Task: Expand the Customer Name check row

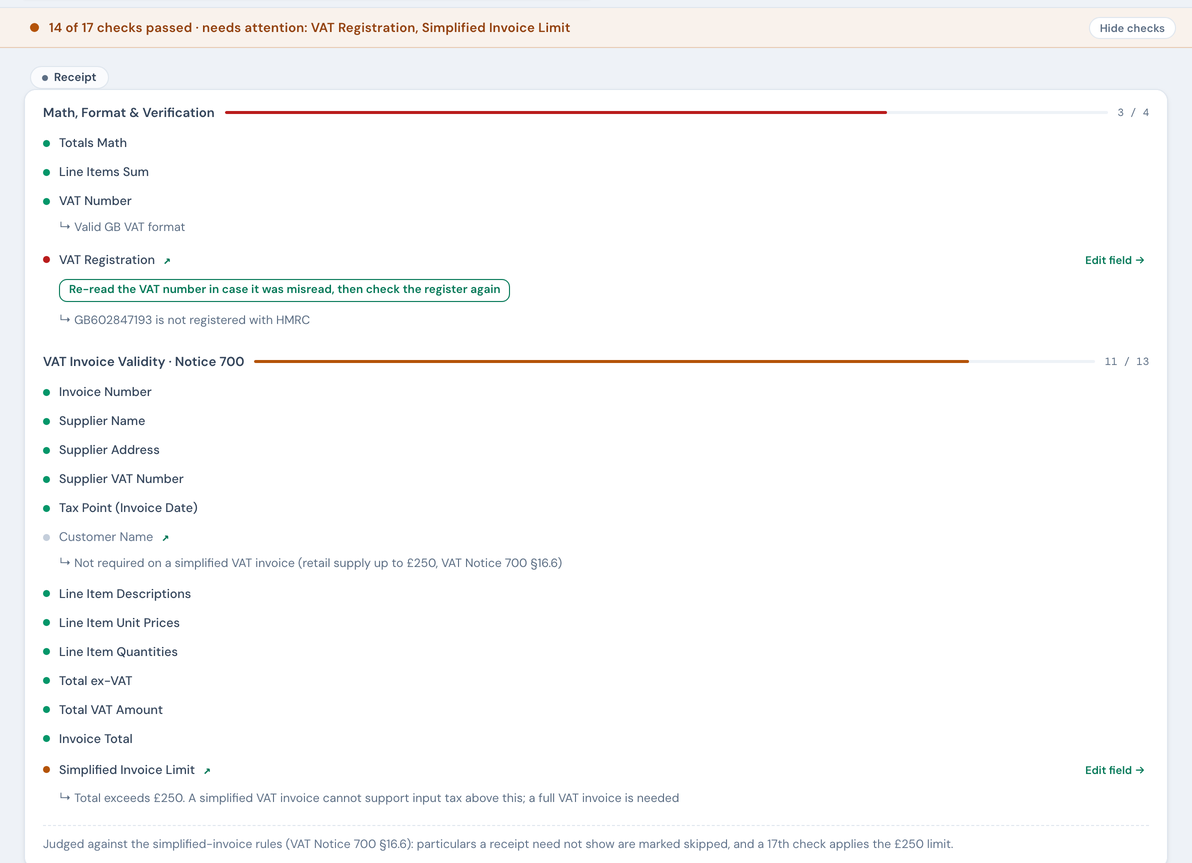Action: tap(595, 537)
